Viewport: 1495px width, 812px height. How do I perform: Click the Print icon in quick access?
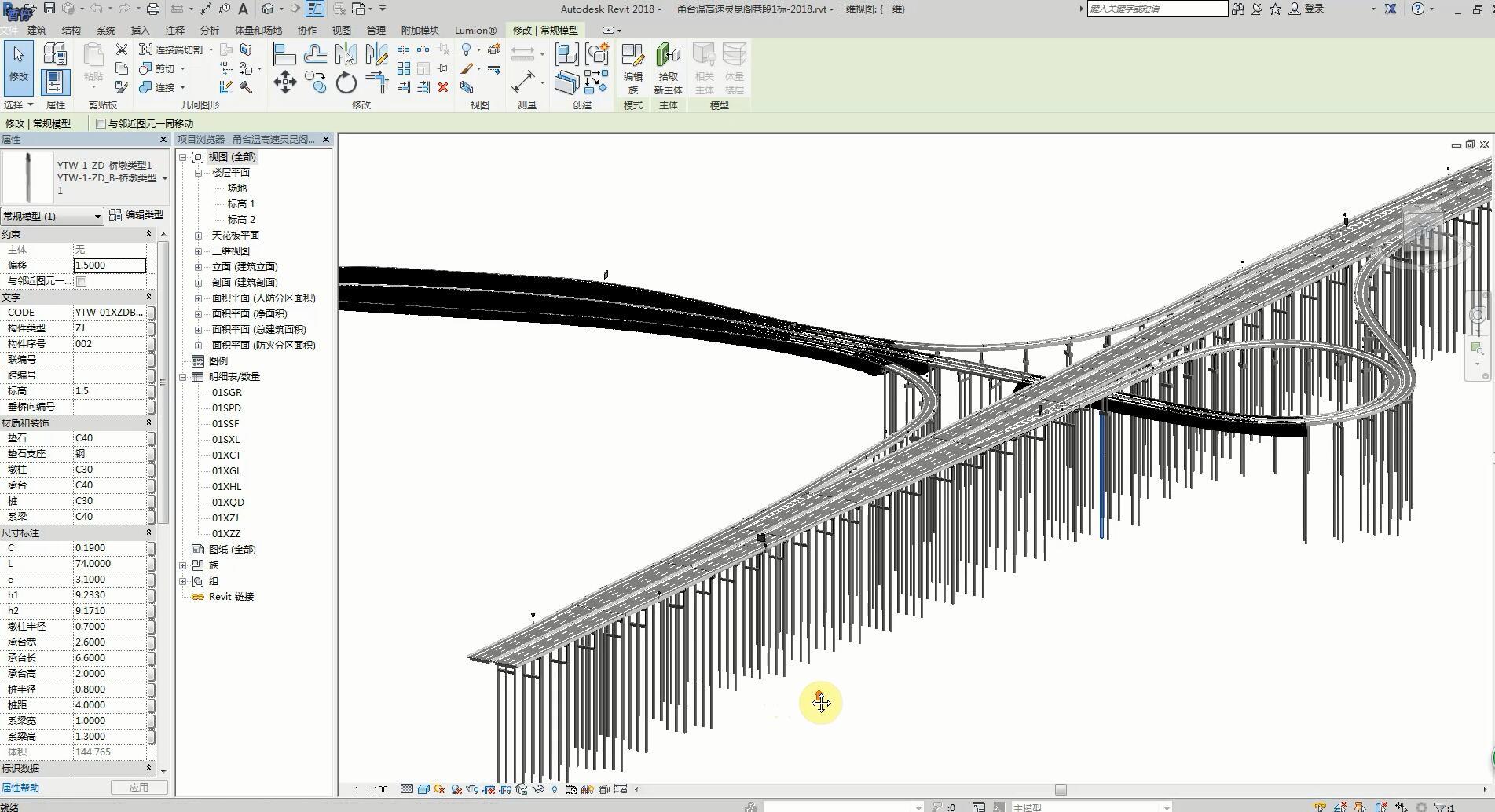[x=153, y=9]
